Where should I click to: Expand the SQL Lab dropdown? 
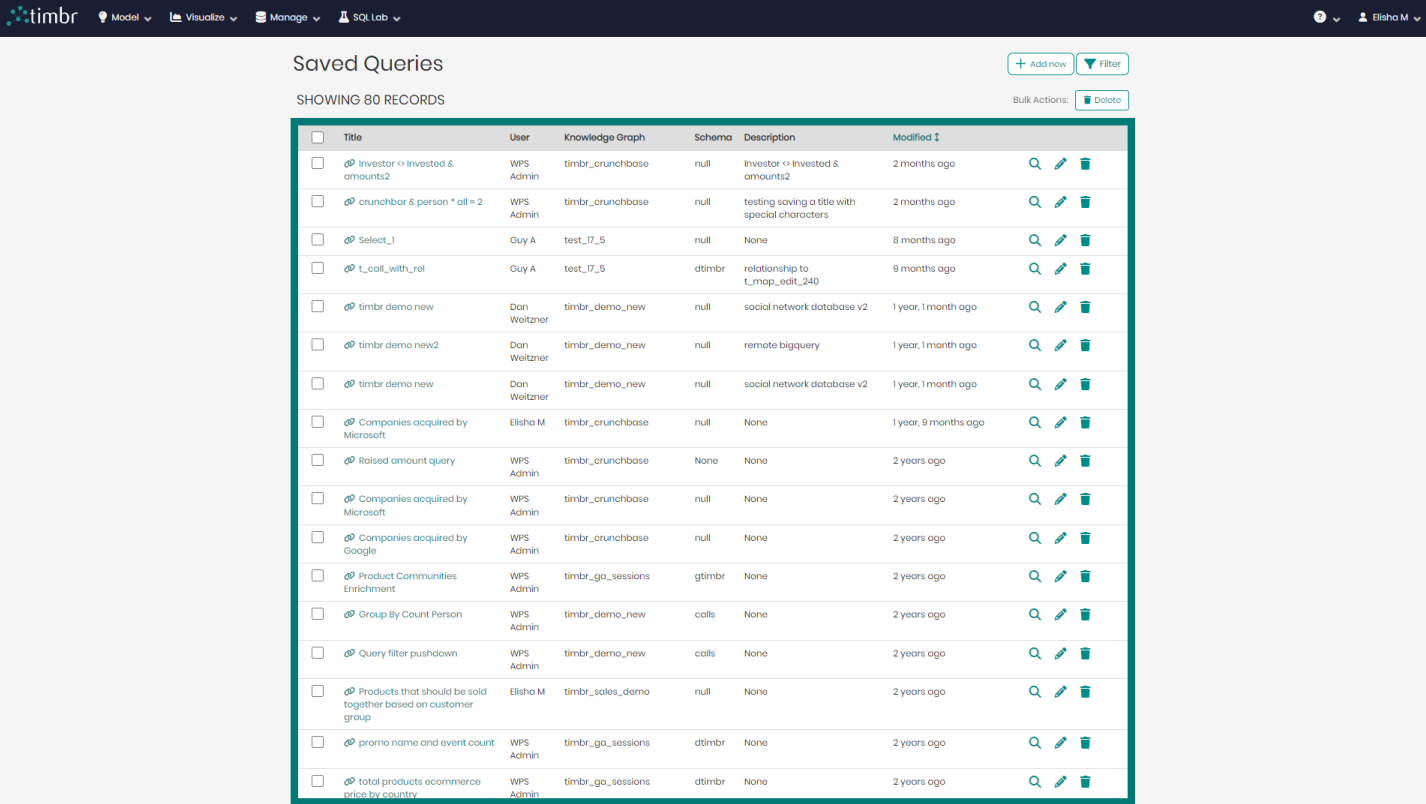pyautogui.click(x=369, y=16)
